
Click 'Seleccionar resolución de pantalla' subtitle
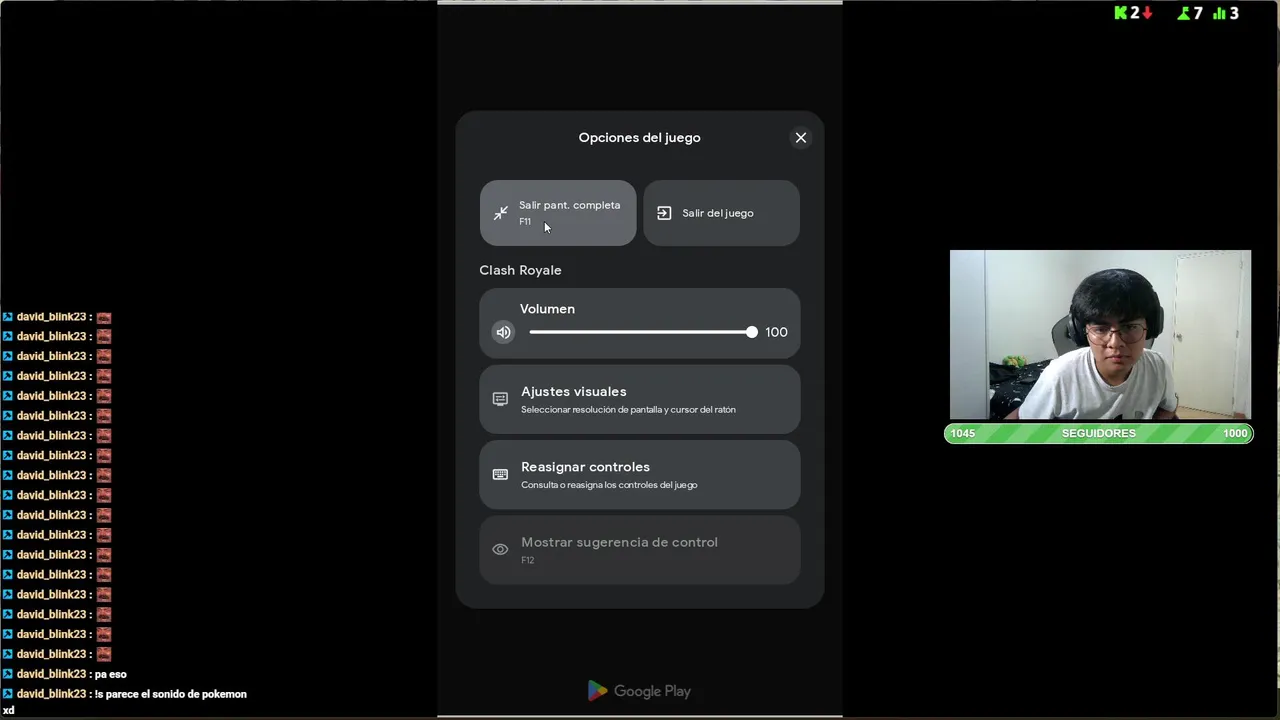(x=628, y=410)
